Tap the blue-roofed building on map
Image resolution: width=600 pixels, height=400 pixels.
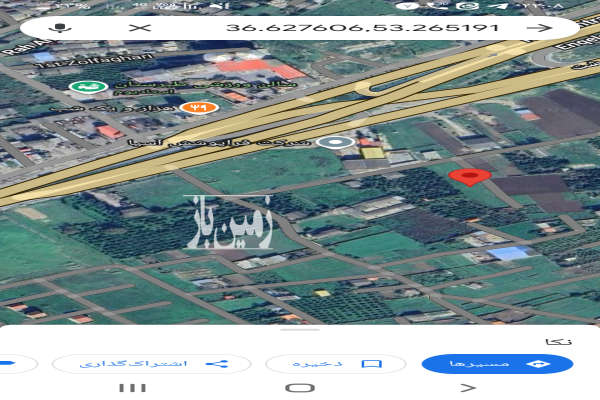[509, 253]
